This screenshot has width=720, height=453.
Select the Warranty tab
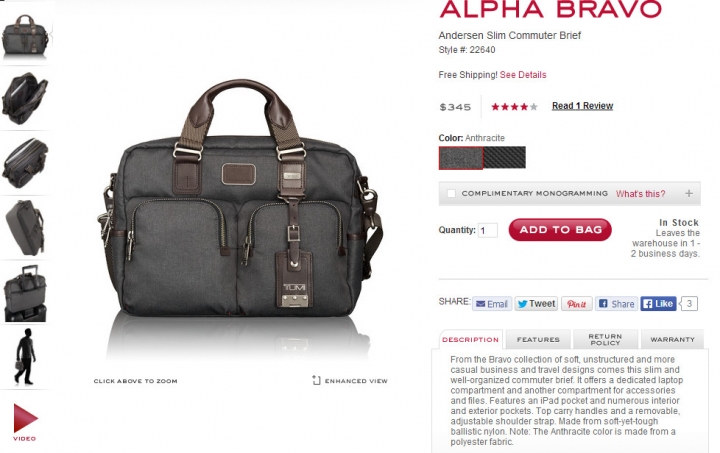[672, 340]
